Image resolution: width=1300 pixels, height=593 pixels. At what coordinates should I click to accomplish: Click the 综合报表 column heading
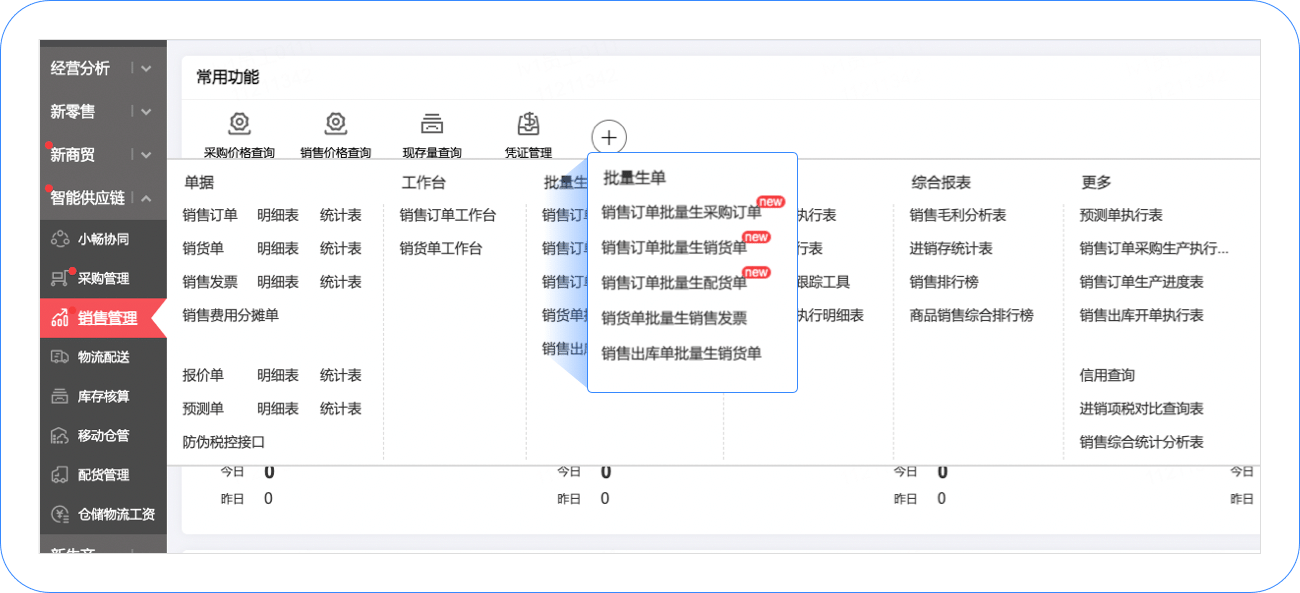tap(941, 183)
